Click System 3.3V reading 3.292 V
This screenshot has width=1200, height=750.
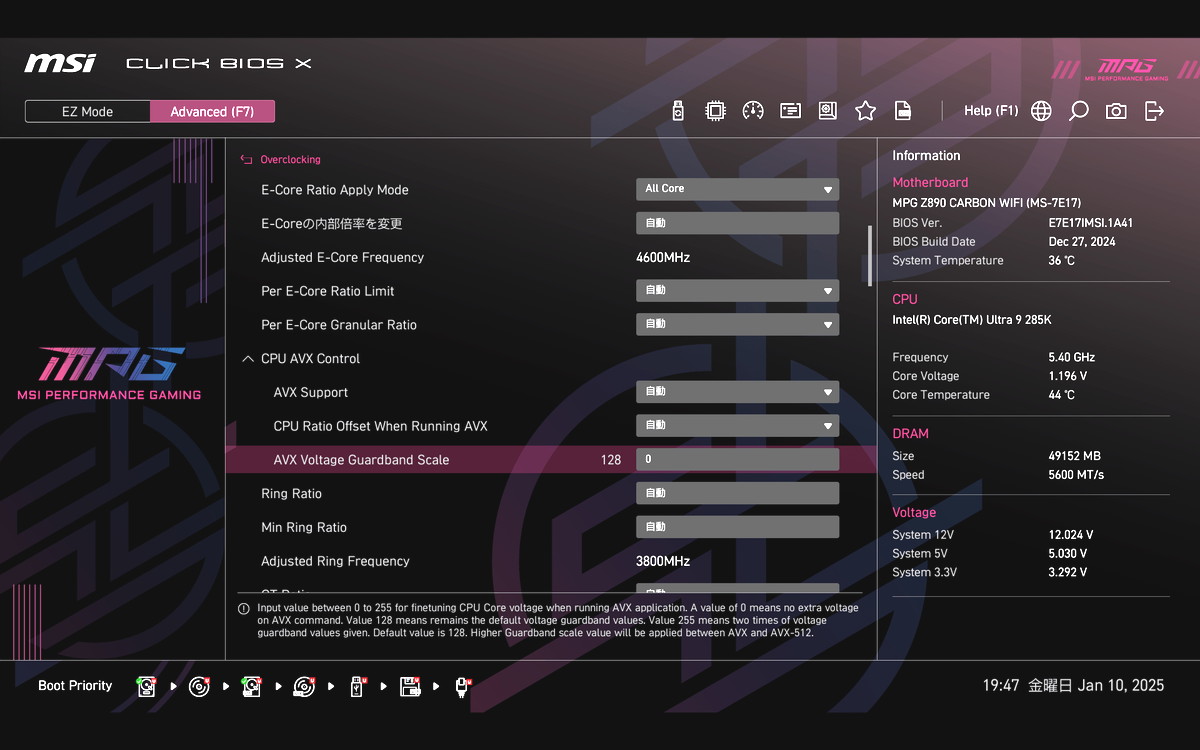1067,572
